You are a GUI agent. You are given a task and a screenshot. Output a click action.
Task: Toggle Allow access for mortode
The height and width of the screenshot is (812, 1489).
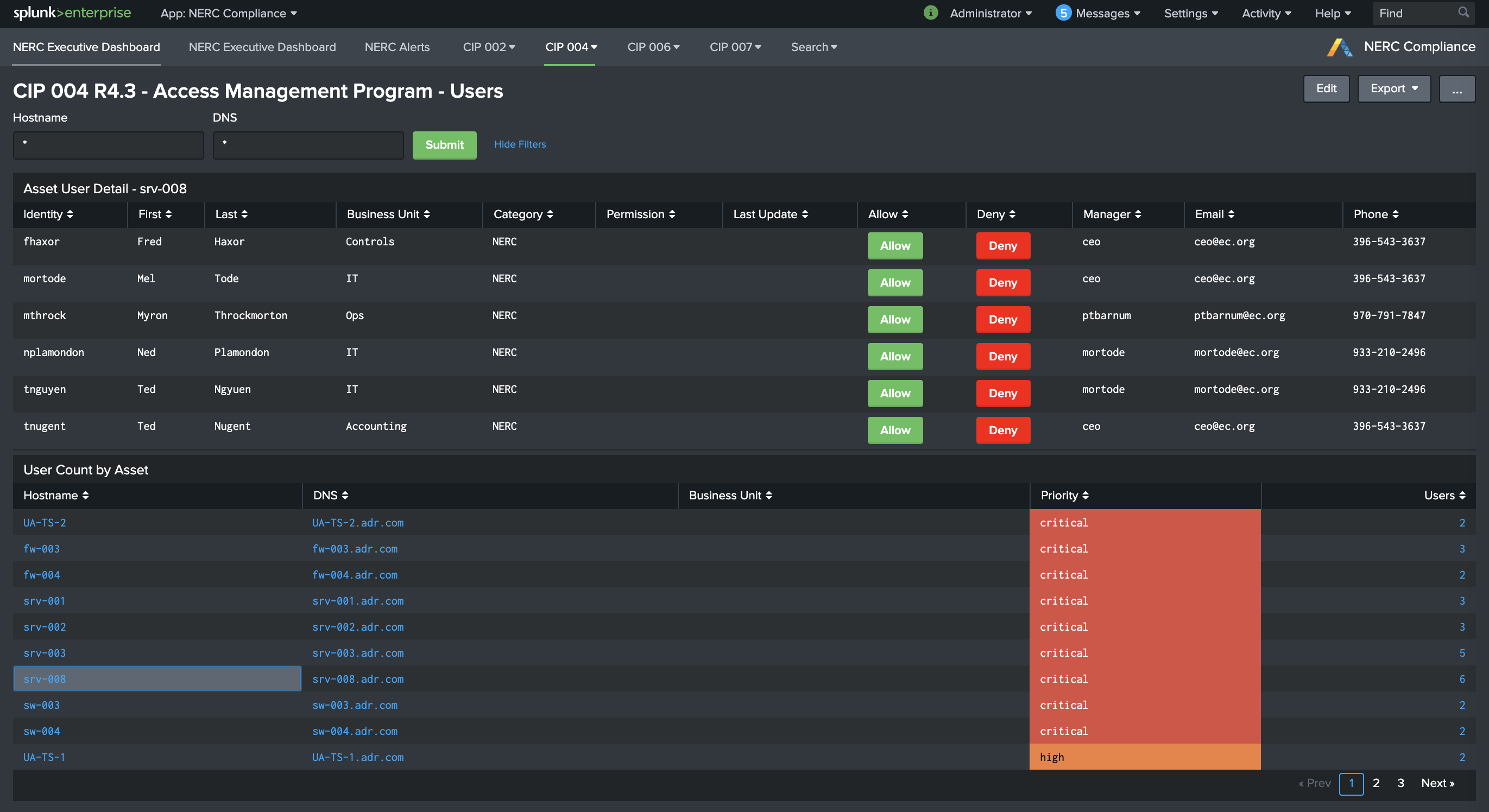click(x=894, y=283)
